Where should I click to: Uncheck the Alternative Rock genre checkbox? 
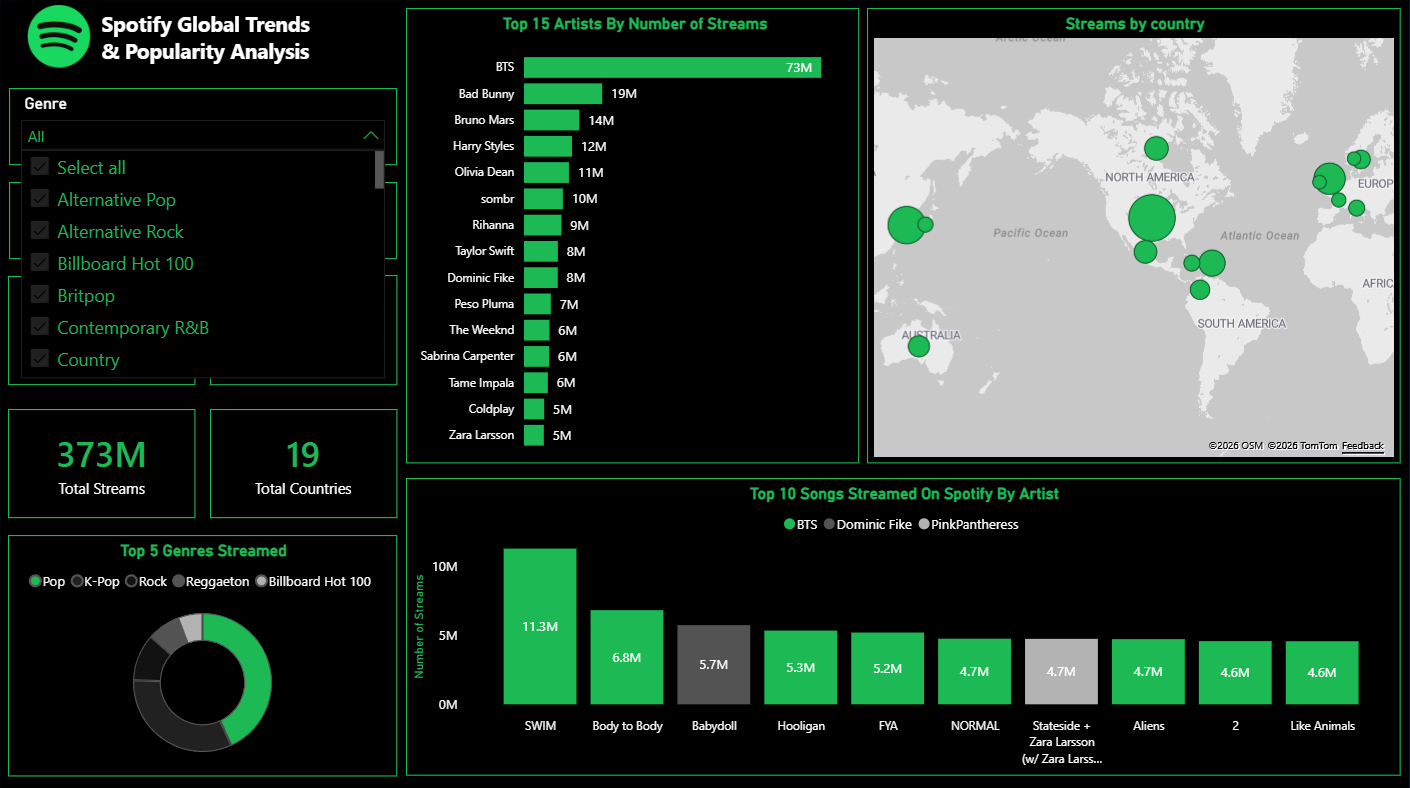point(40,231)
